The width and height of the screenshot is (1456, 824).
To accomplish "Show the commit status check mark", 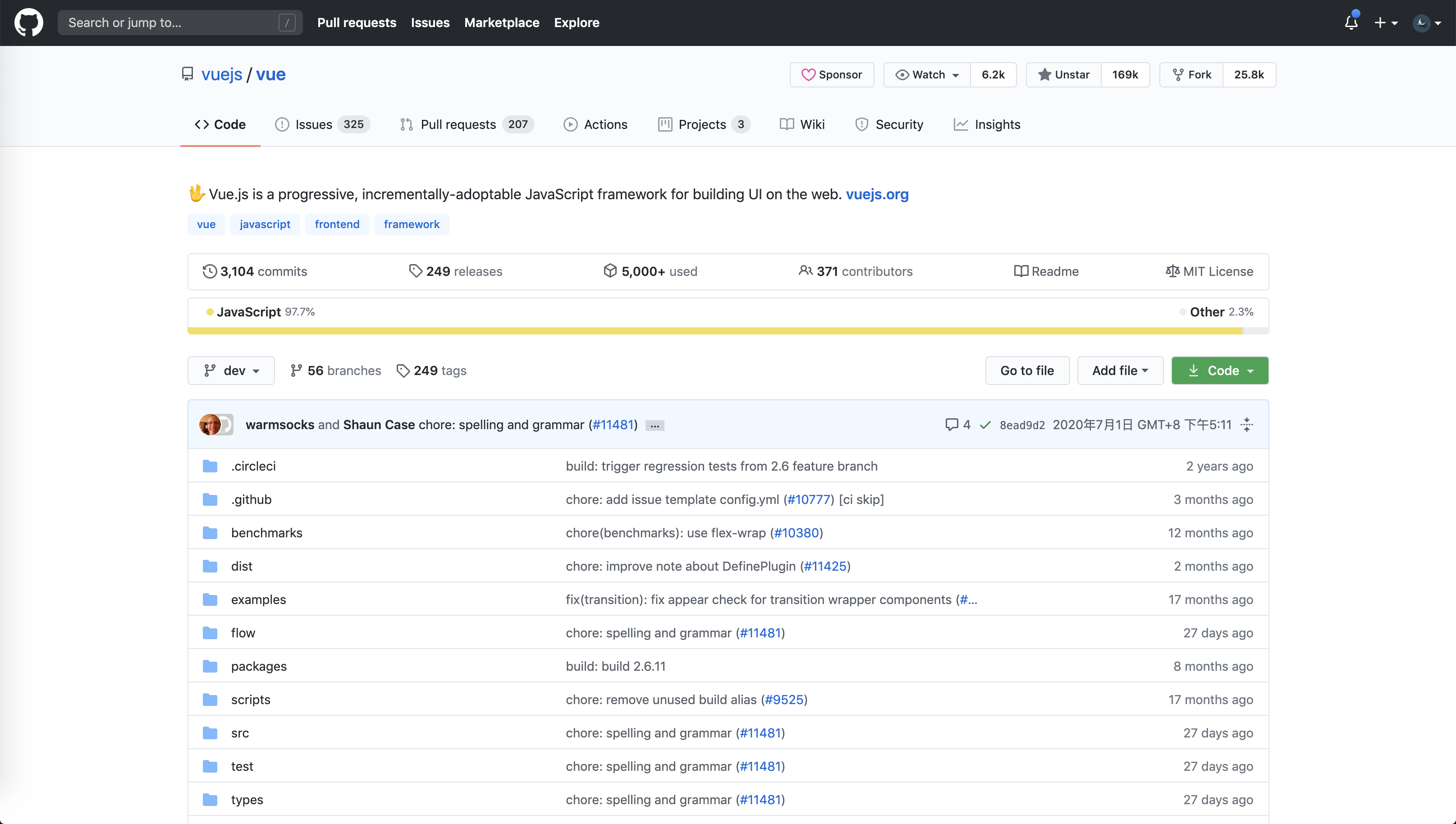I will point(985,425).
